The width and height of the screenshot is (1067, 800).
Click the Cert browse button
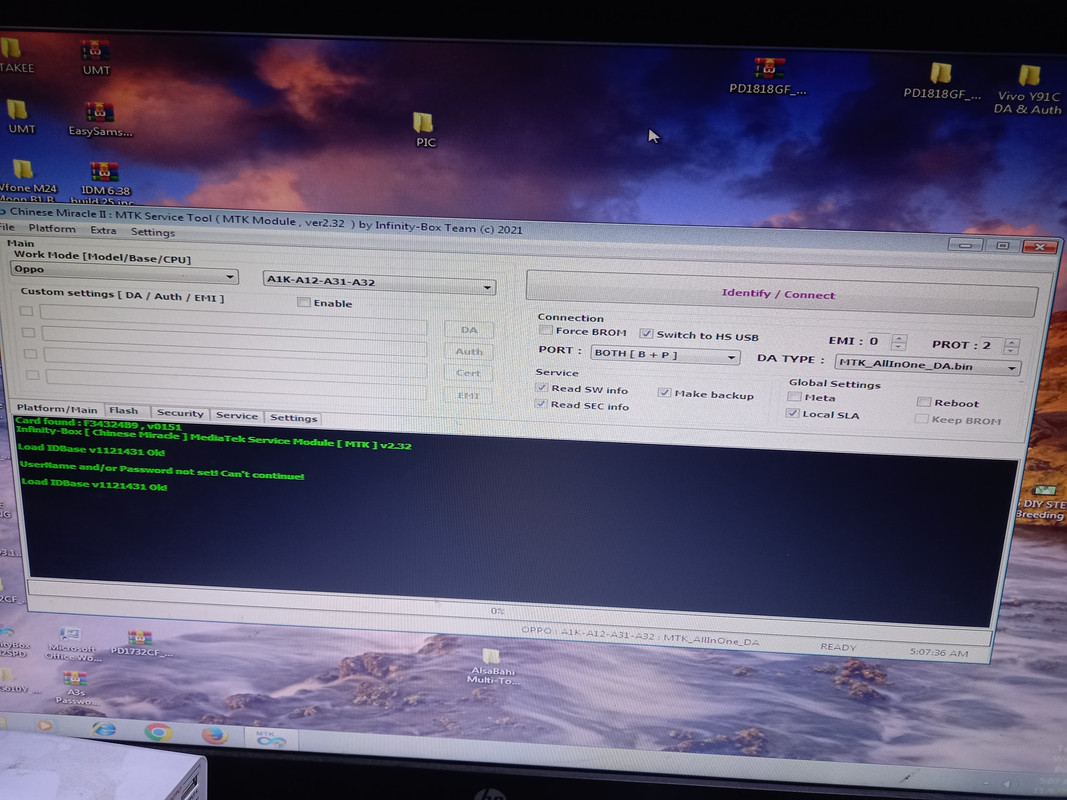pyautogui.click(x=468, y=373)
